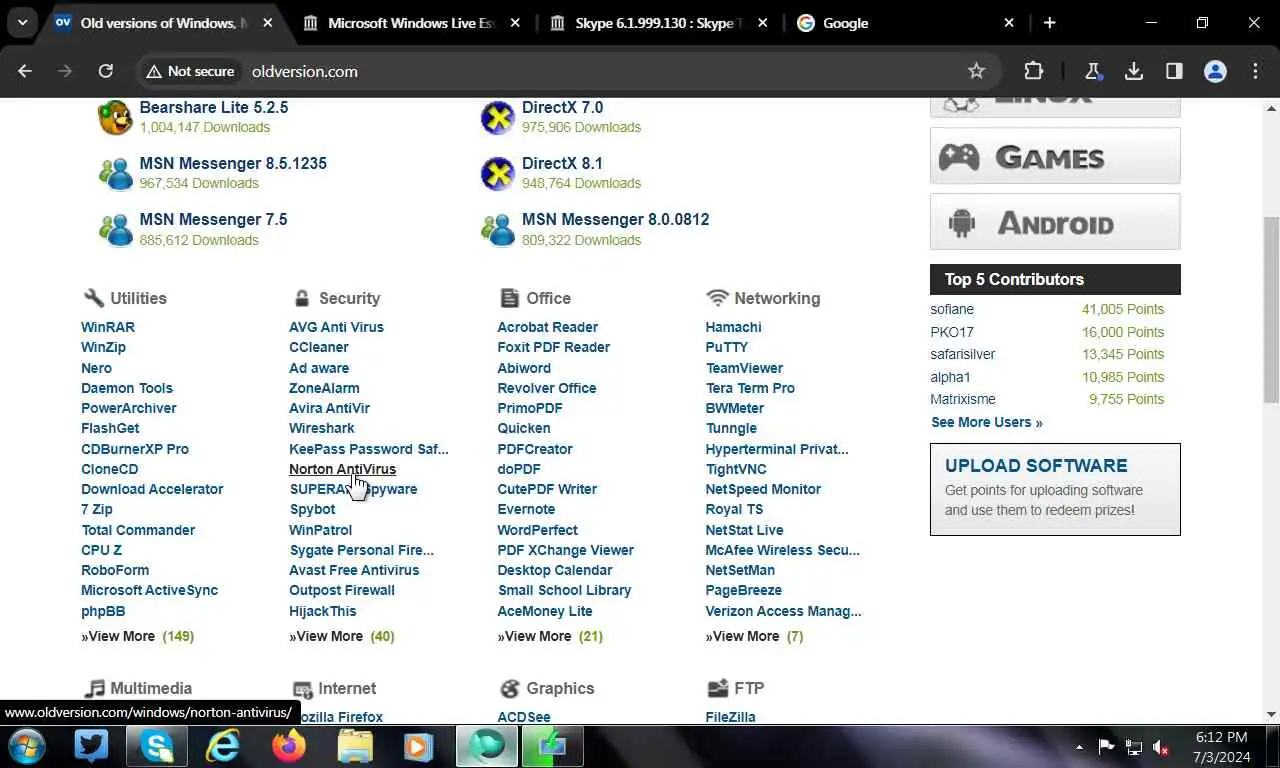The image size is (1280, 768).
Task: Open the browser extensions puzzle icon
Action: [1033, 71]
